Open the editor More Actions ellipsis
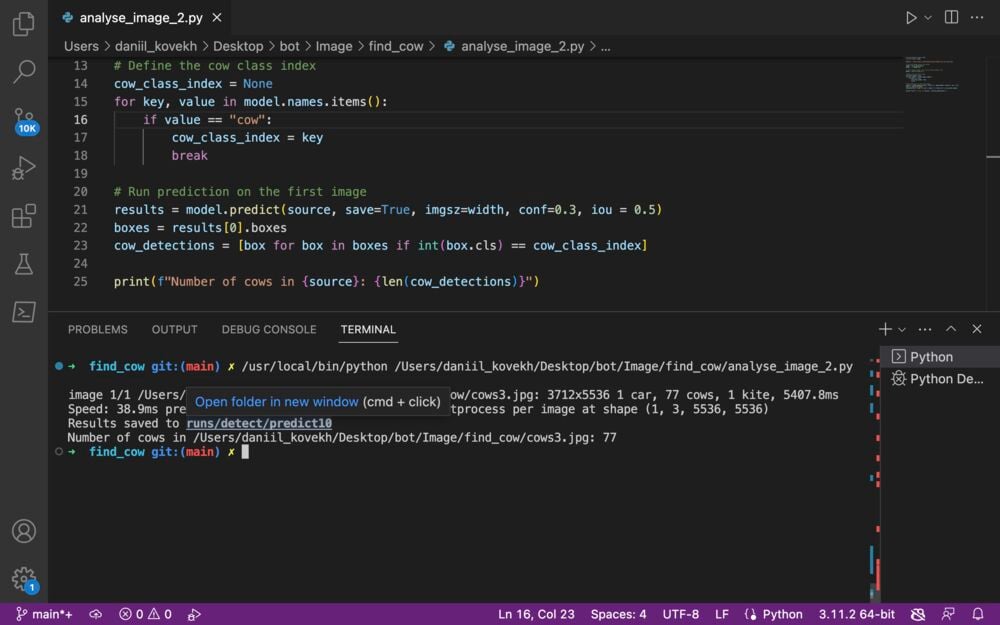The width and height of the screenshot is (1000, 625). tap(977, 18)
